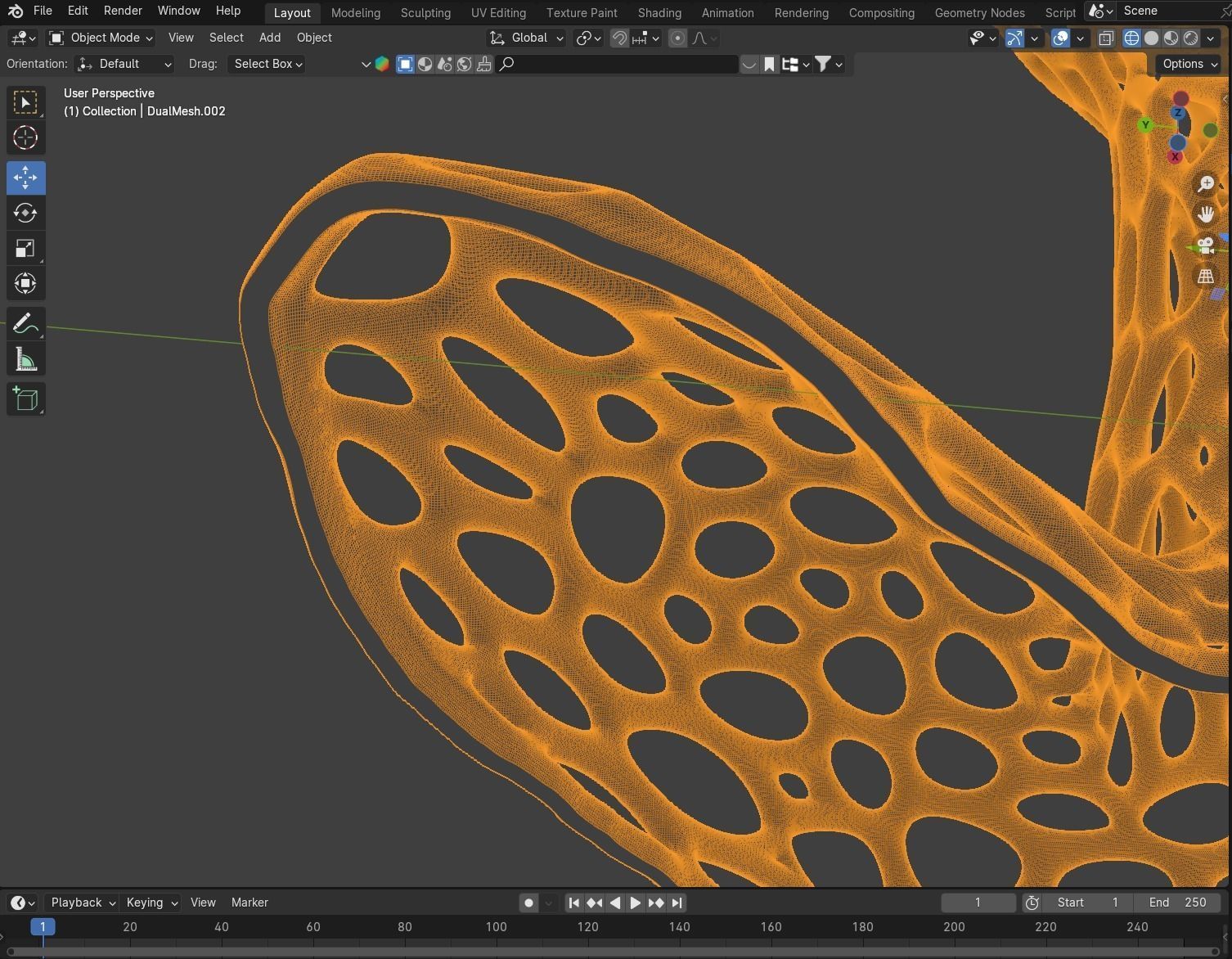The height and width of the screenshot is (959, 1232).
Task: Toggle the Show Overlays button
Action: 1060,38
